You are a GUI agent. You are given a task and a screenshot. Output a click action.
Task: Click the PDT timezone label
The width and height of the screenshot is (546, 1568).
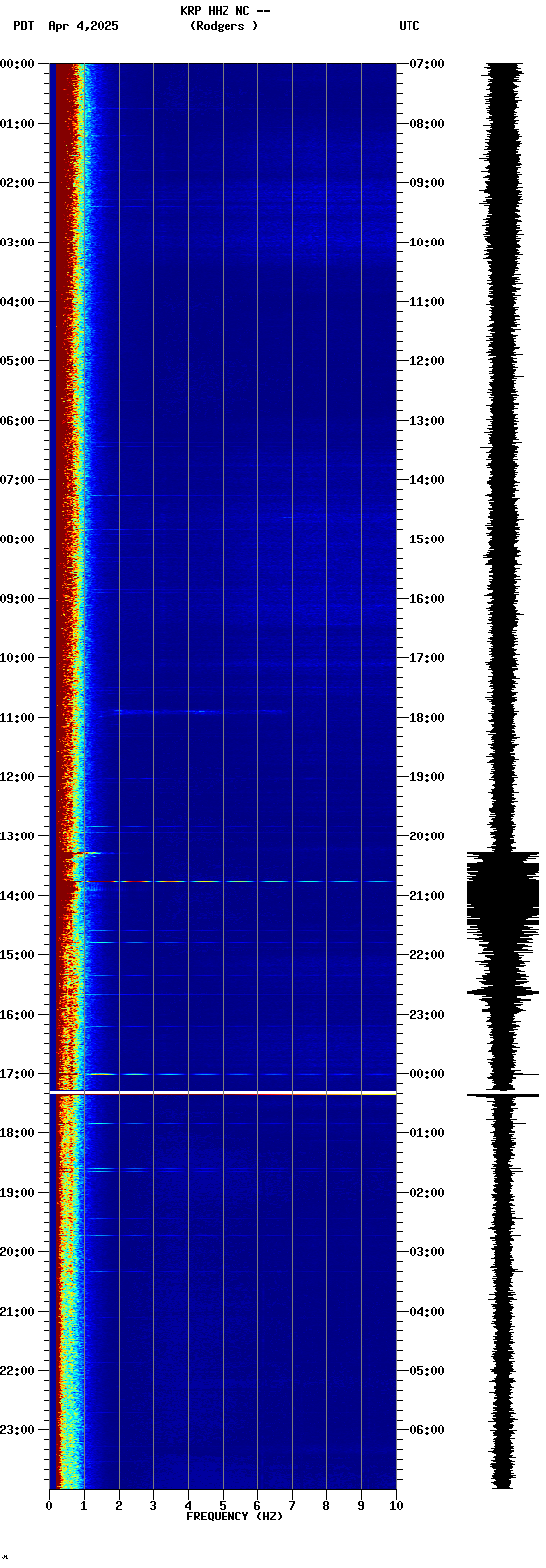tap(23, 26)
